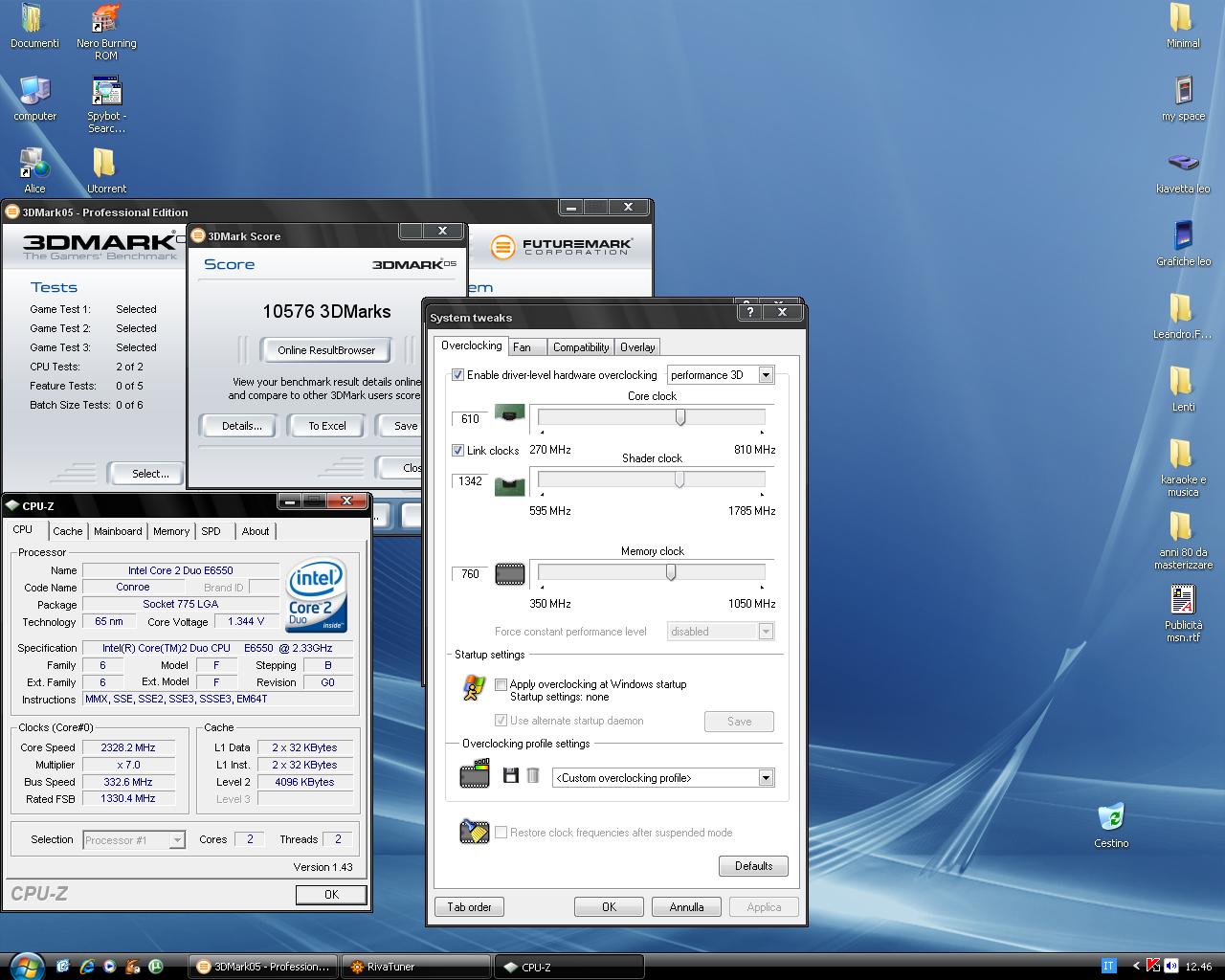Toggle the Link clocks checkbox
This screenshot has height=980, width=1225.
pos(457,450)
